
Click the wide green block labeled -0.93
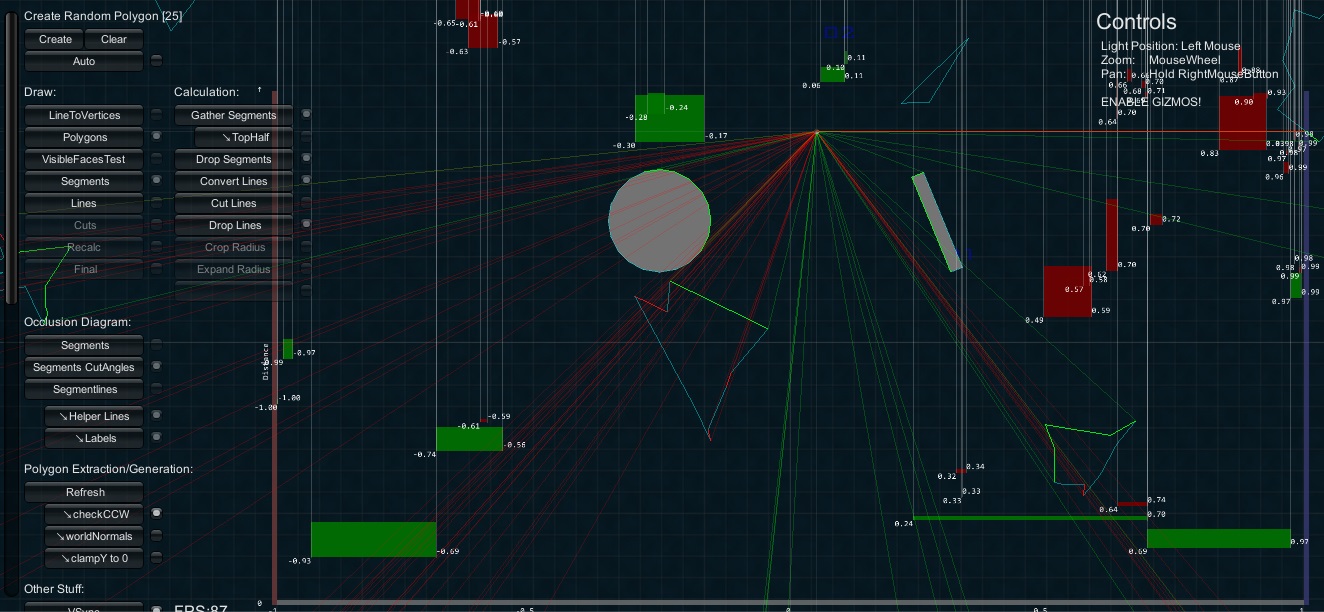tap(374, 539)
